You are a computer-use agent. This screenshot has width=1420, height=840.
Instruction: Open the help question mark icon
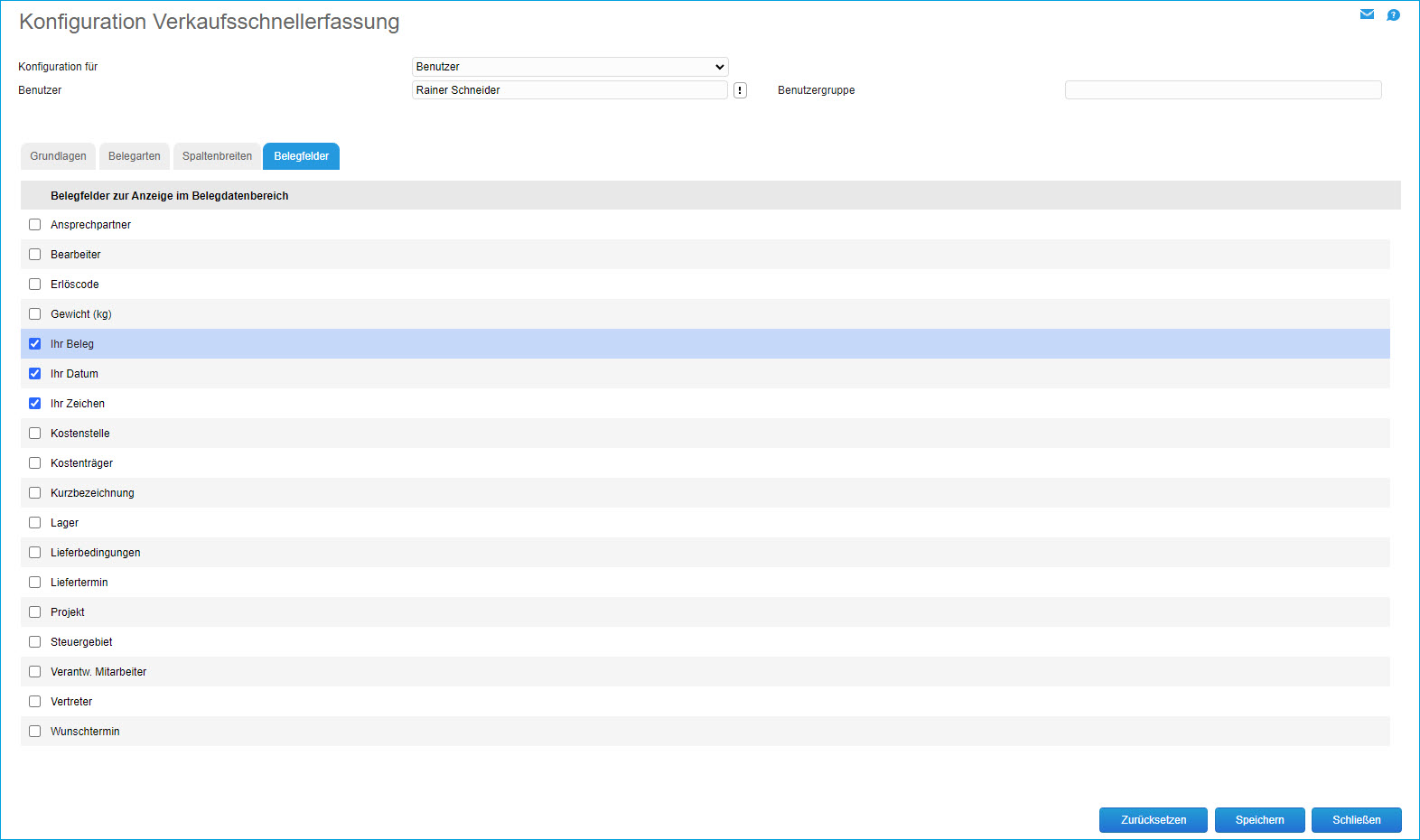[x=1393, y=15]
